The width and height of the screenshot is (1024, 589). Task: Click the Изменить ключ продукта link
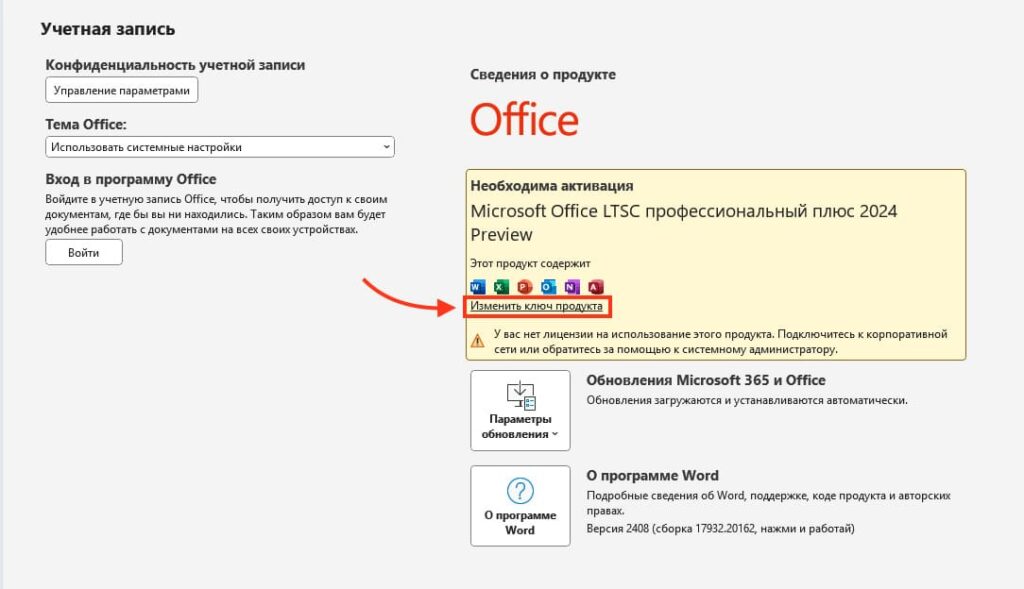536,306
